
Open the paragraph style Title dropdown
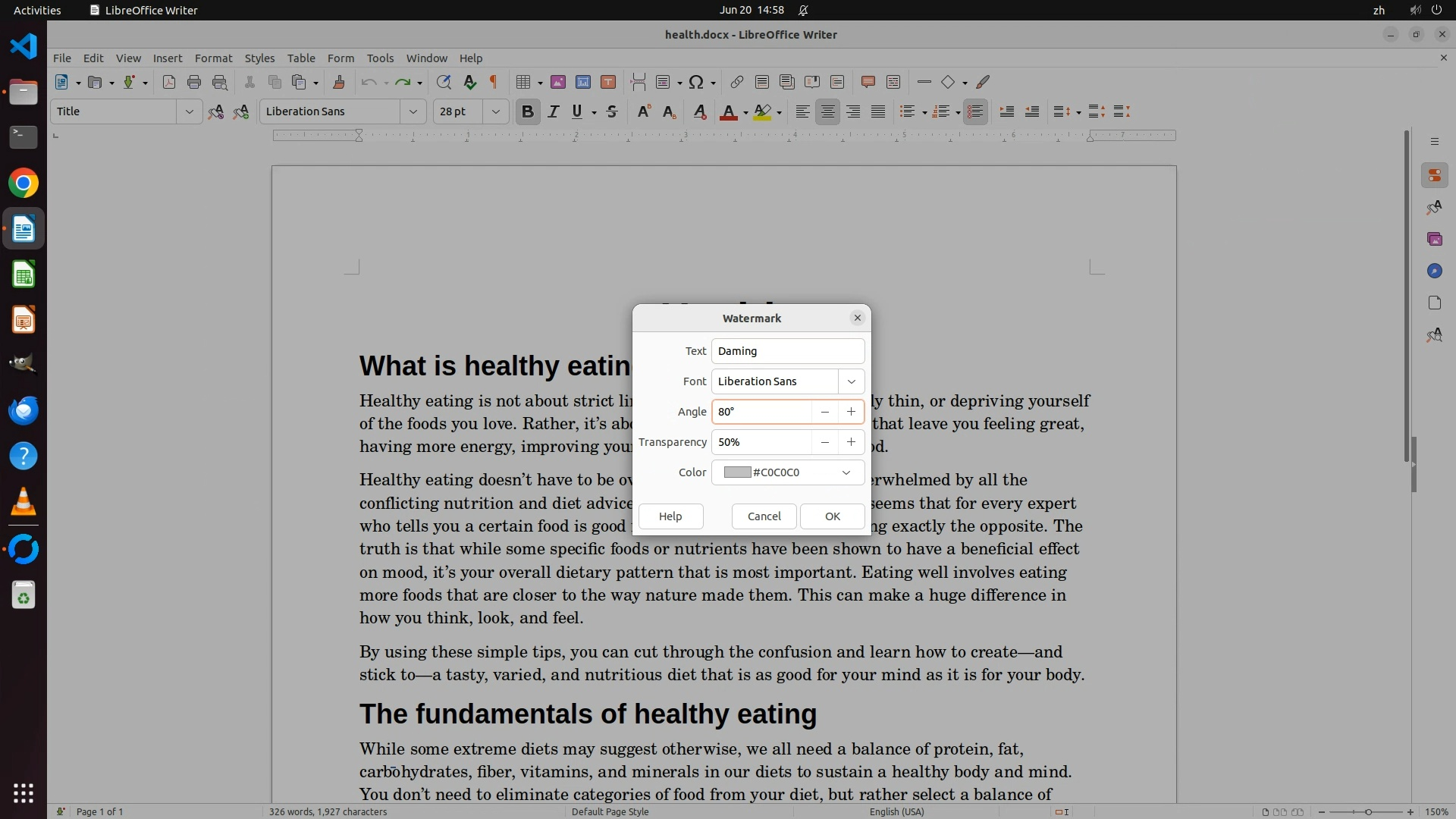pos(189,112)
